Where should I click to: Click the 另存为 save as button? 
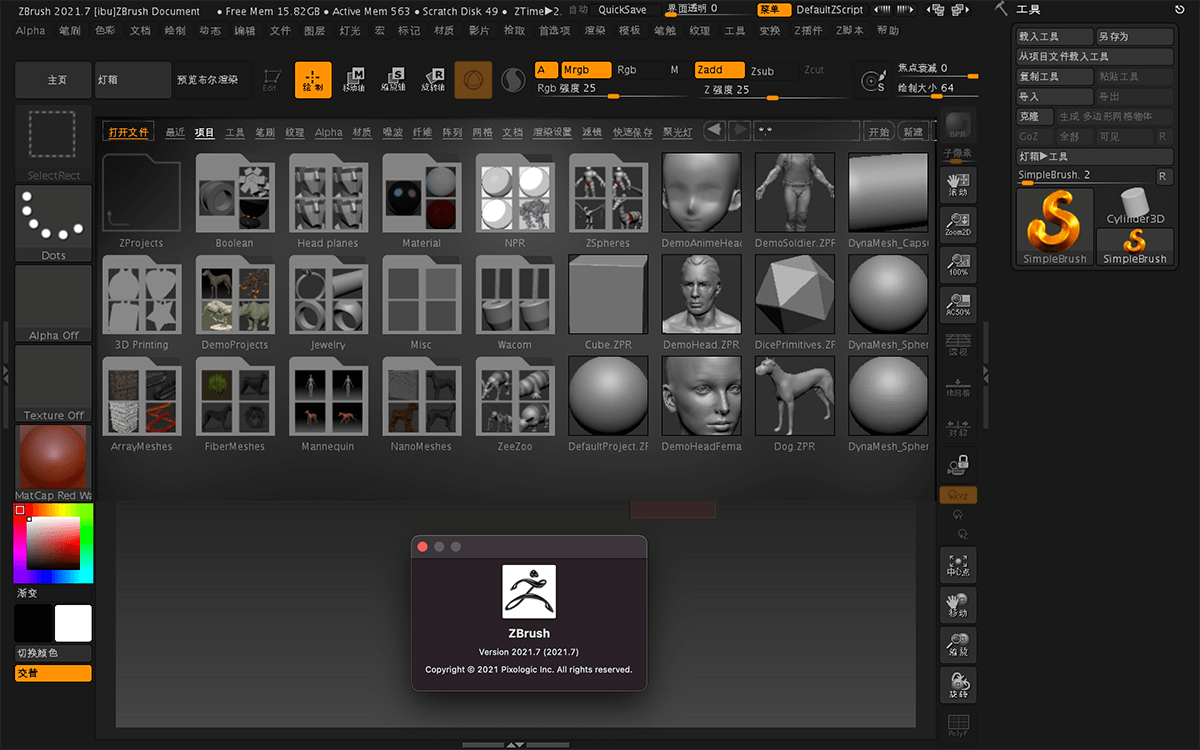(1135, 36)
